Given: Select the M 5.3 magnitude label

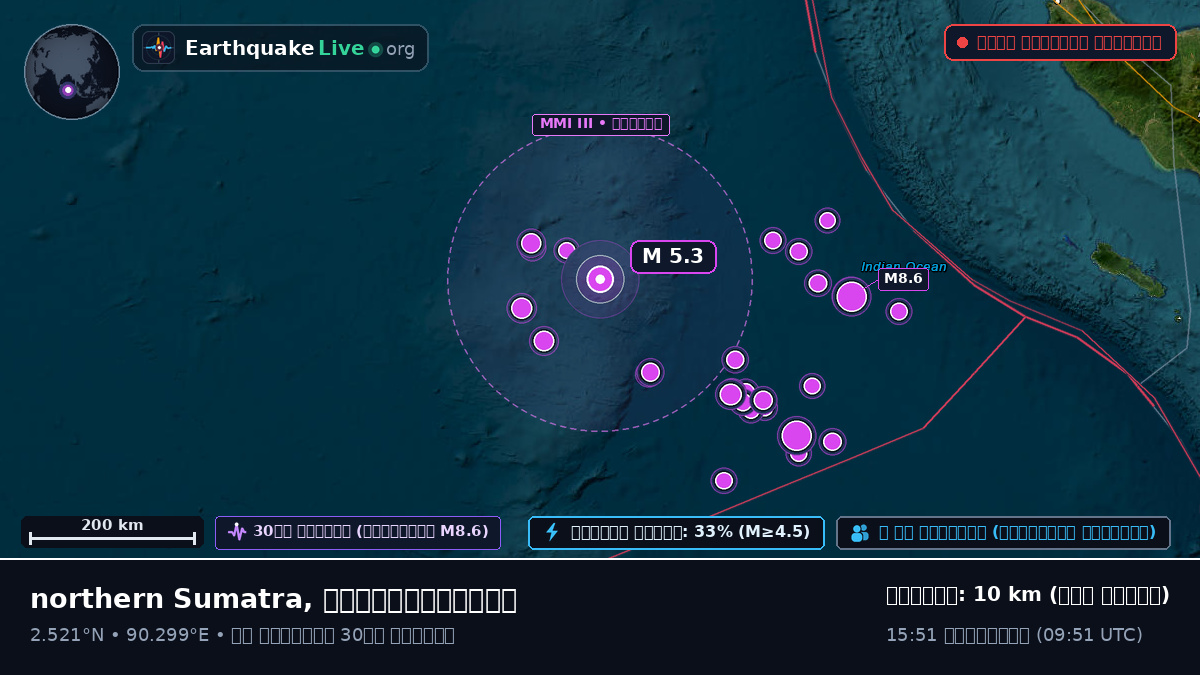Looking at the screenshot, I should click(x=673, y=257).
